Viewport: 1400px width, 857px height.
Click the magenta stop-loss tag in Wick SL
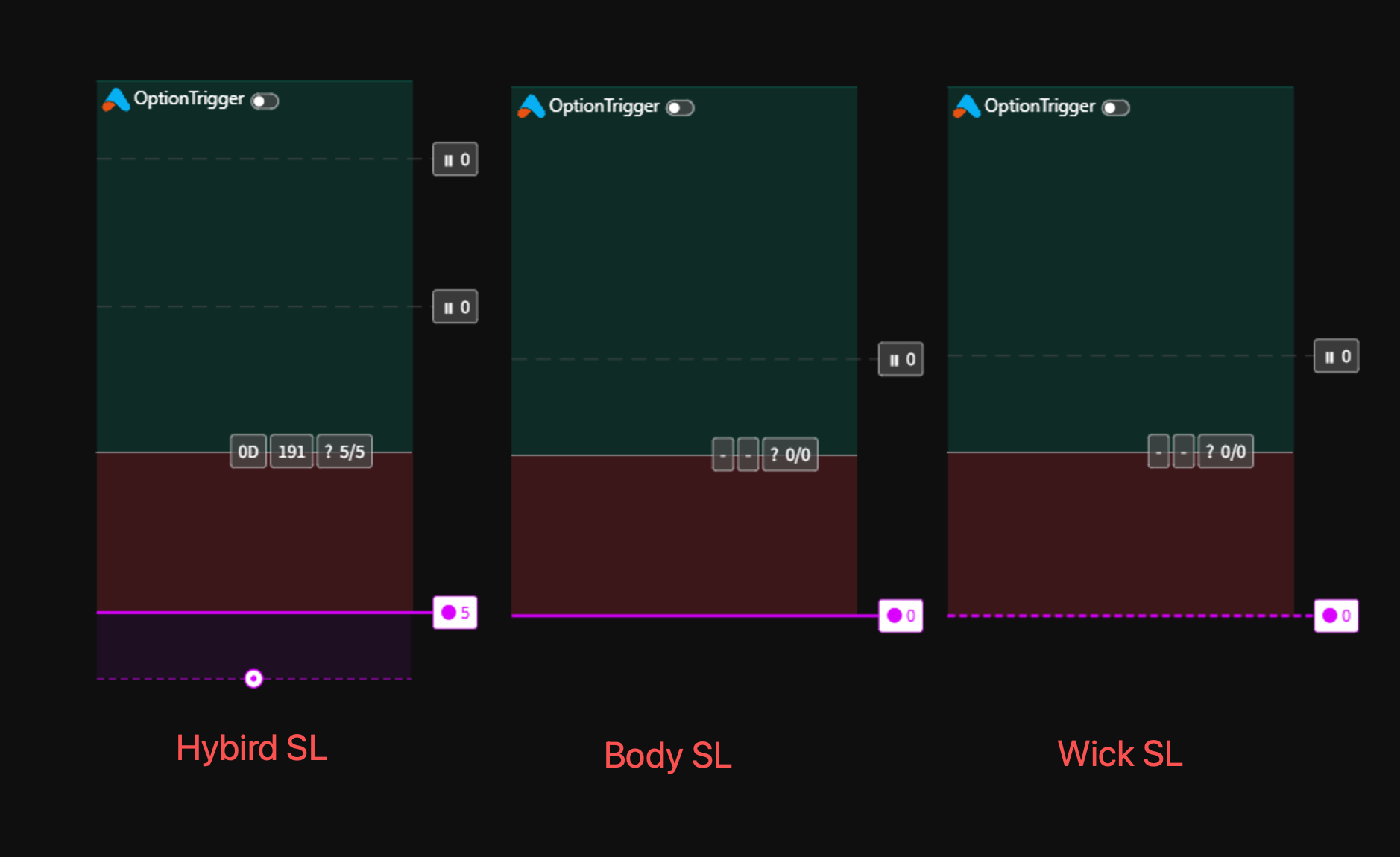click(x=1337, y=616)
